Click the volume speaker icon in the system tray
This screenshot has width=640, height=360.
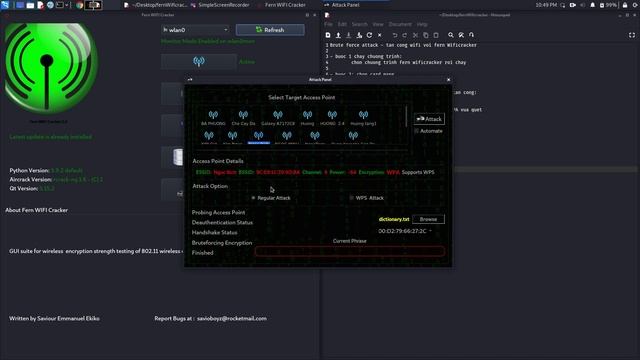coord(582,5)
